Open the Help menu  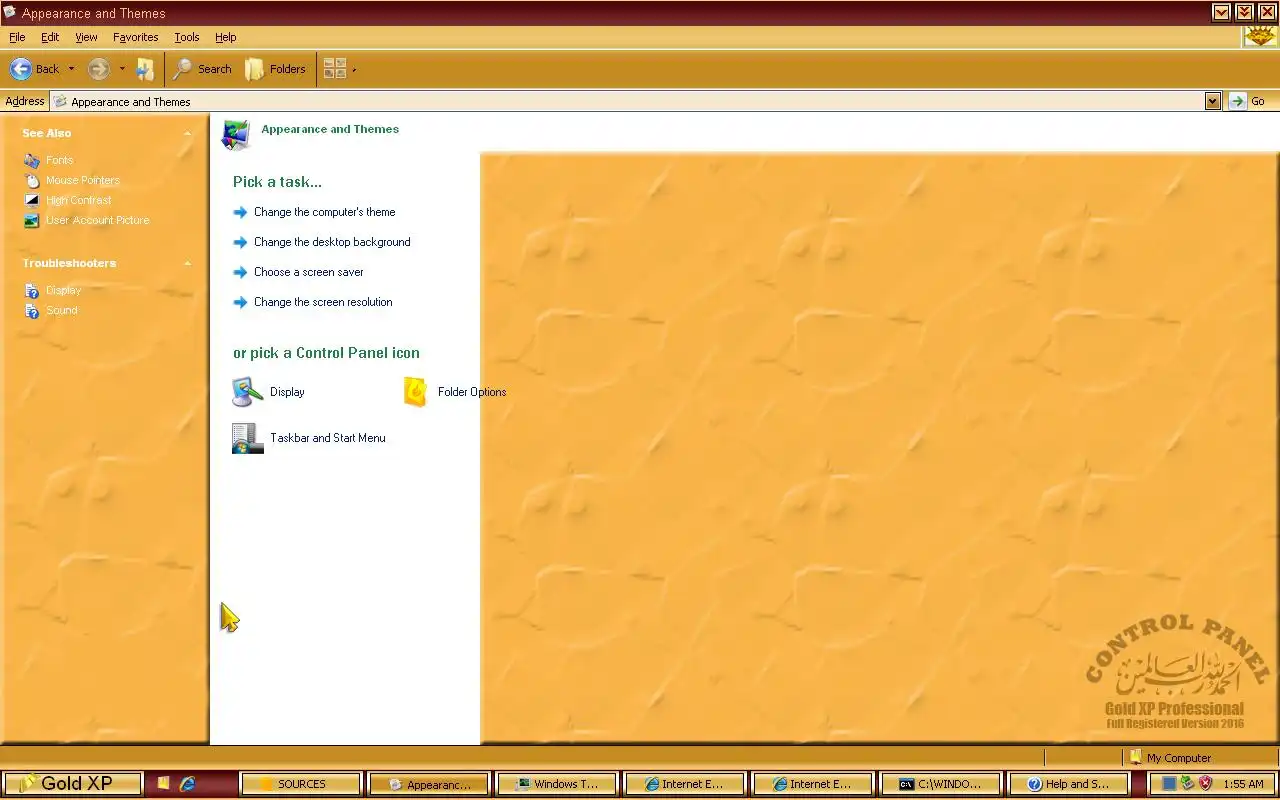click(226, 37)
